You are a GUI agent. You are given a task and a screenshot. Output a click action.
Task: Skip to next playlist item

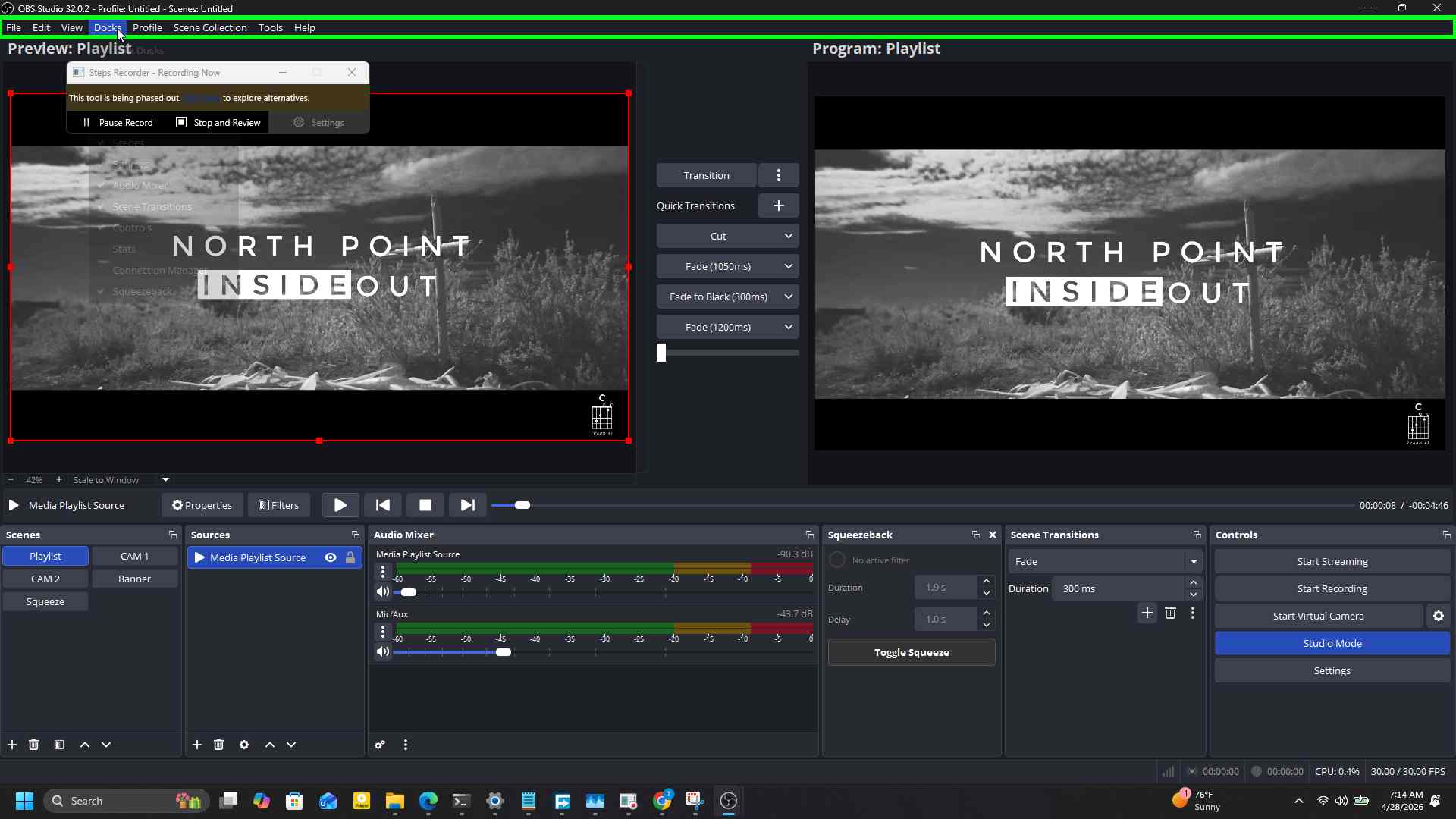tap(468, 505)
